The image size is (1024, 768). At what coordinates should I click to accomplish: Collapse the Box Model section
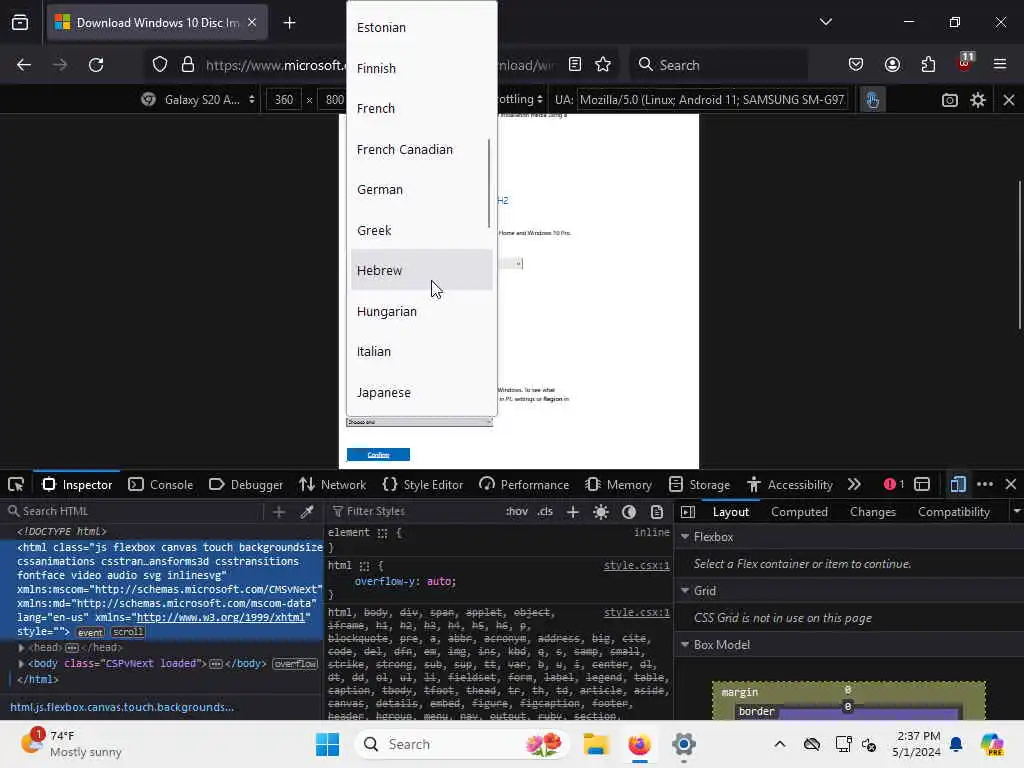685,645
